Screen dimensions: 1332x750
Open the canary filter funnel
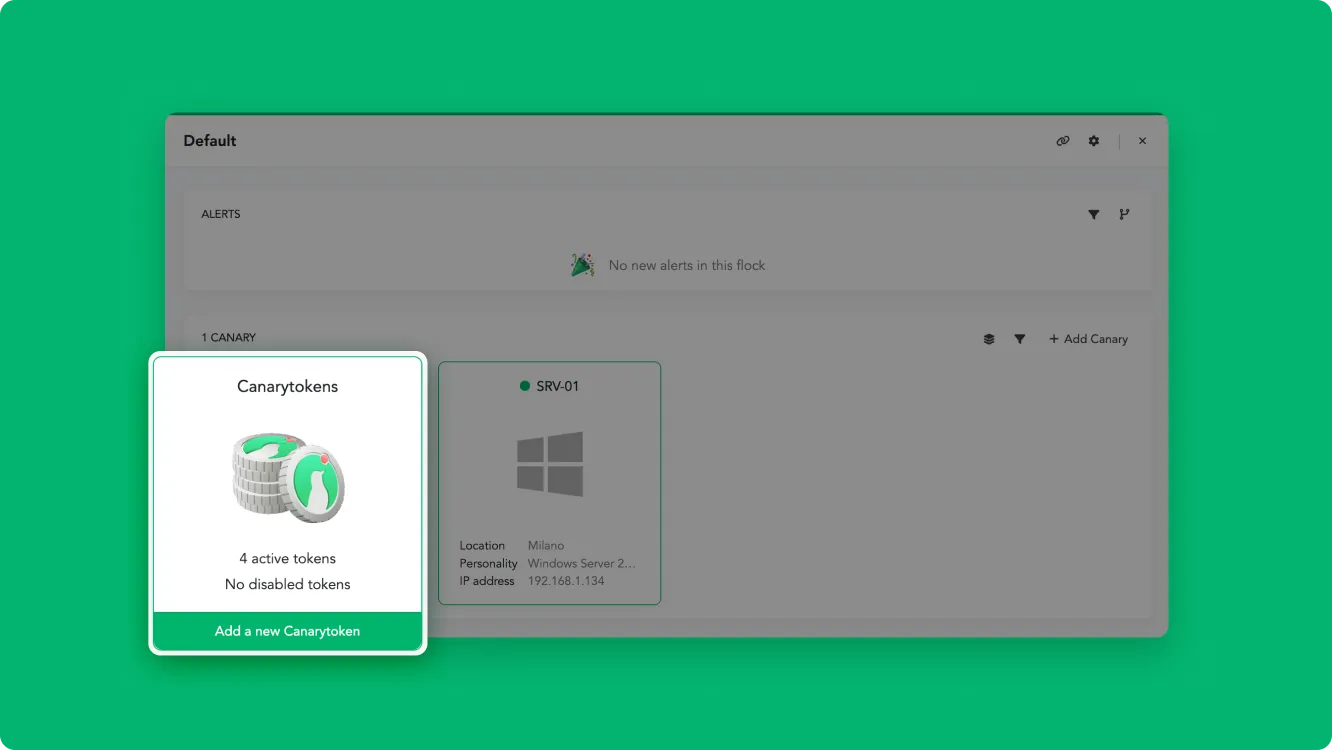click(x=1019, y=339)
